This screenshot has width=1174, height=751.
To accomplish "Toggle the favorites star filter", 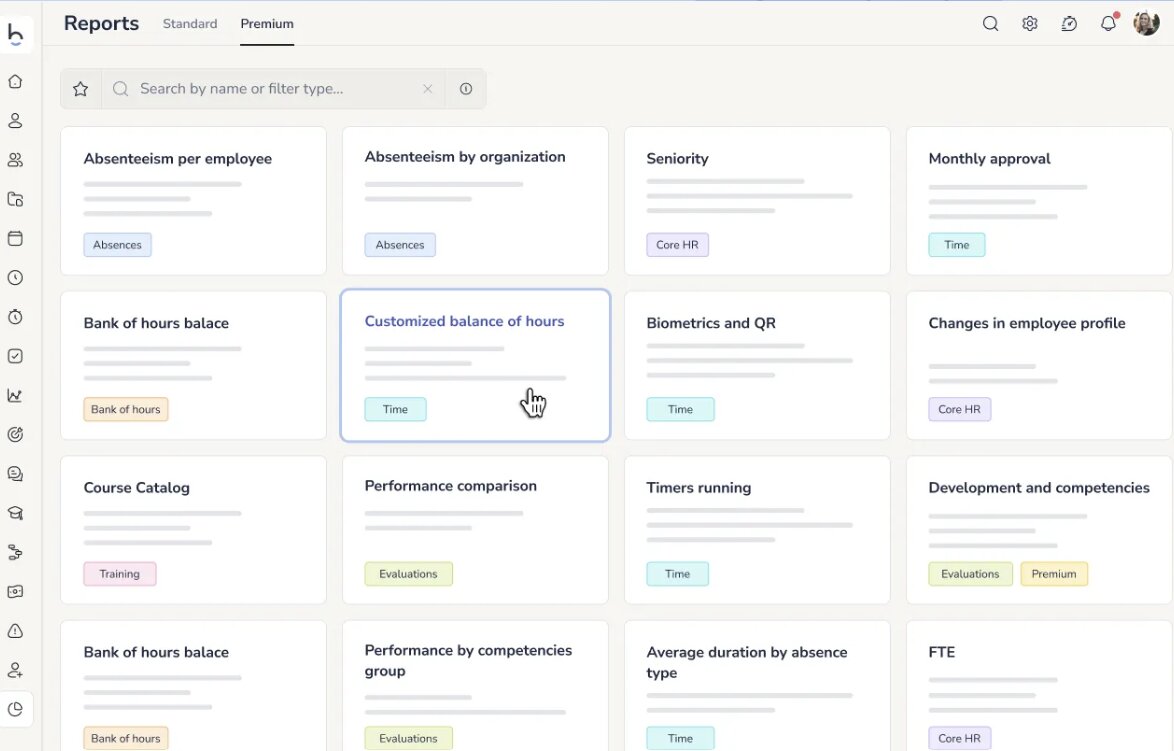I will (x=81, y=89).
